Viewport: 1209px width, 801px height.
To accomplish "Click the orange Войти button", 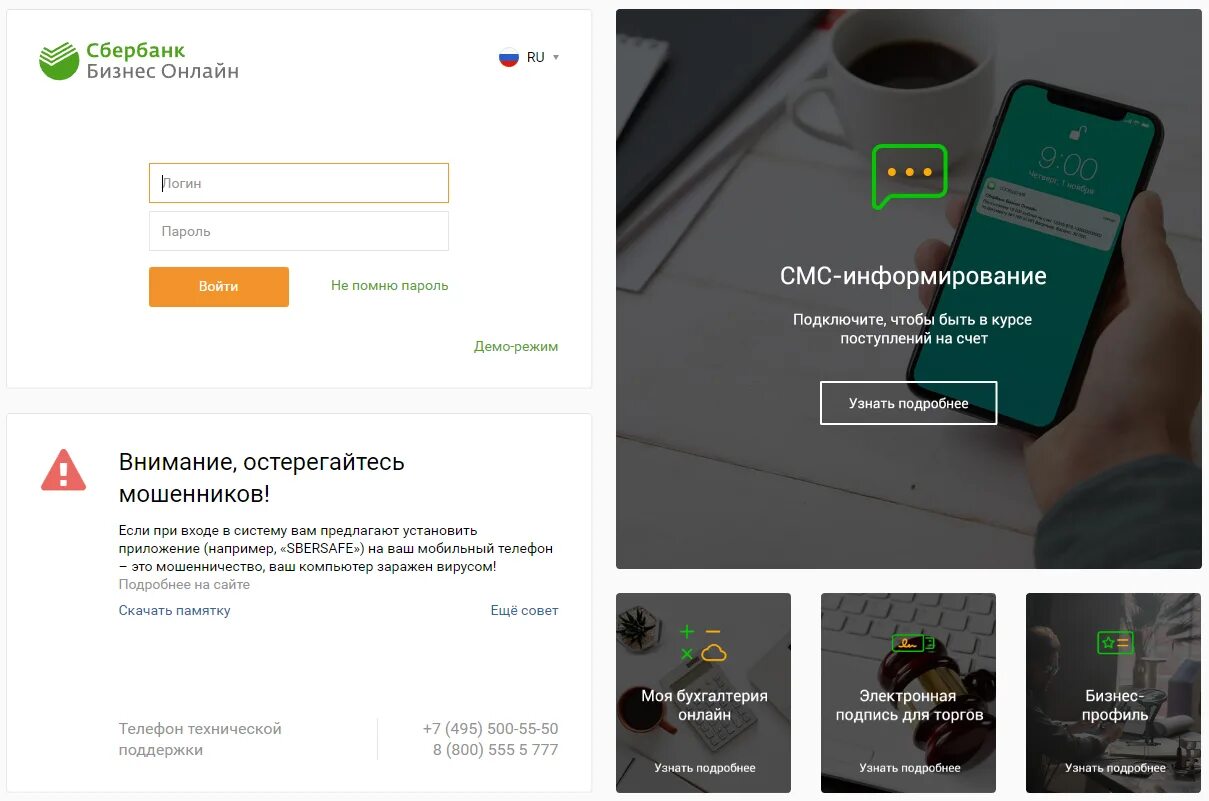I will (x=219, y=286).
